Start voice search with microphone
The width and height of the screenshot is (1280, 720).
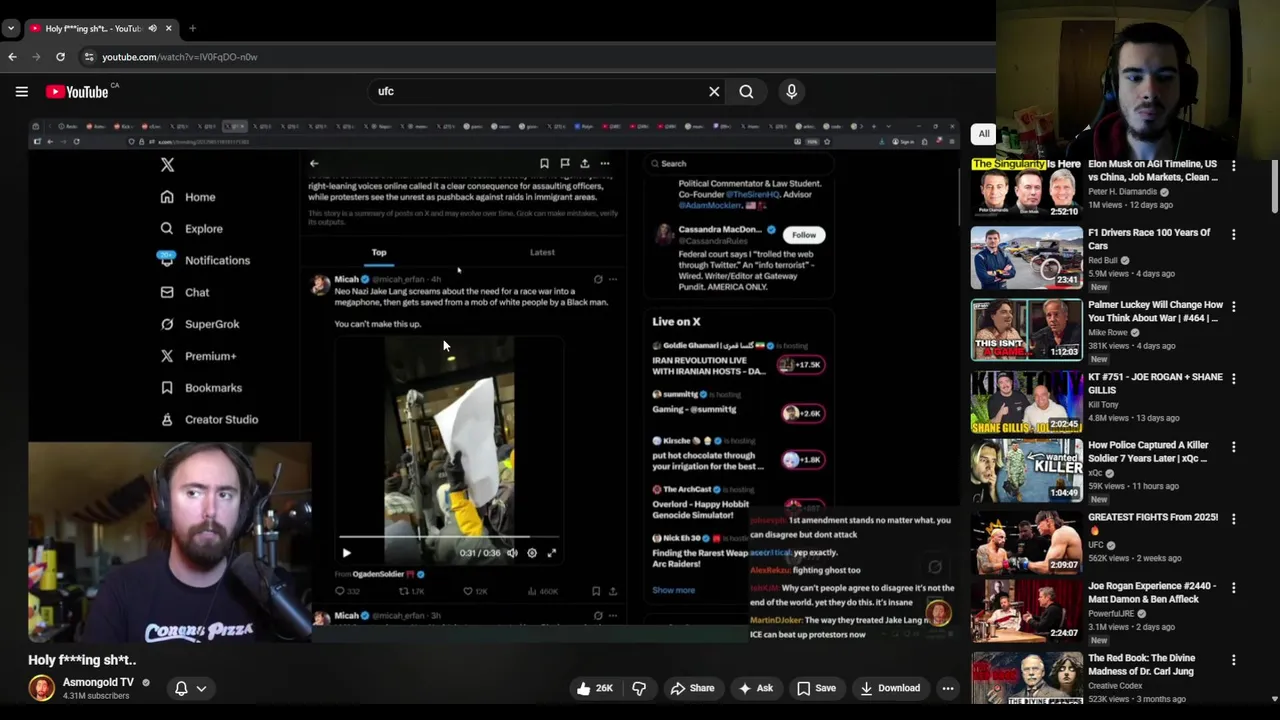(791, 91)
